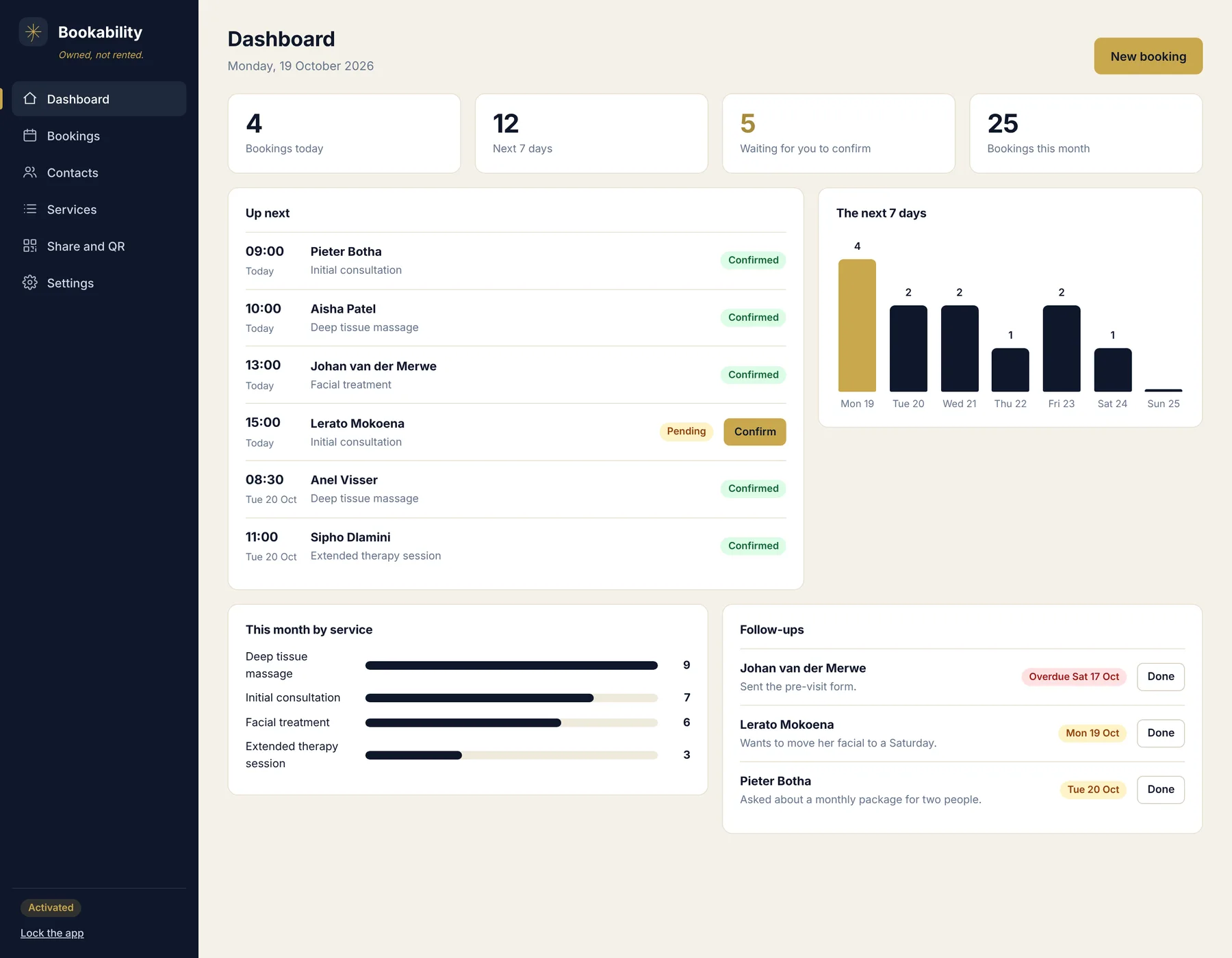This screenshot has width=1232, height=958.
Task: Click the Bookability star logo icon
Action: click(33, 32)
